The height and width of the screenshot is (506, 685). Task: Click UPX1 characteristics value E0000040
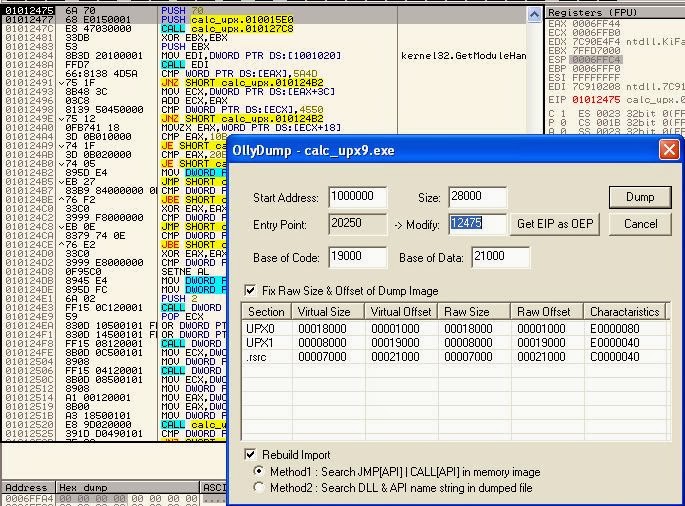pyautogui.click(x=615, y=343)
